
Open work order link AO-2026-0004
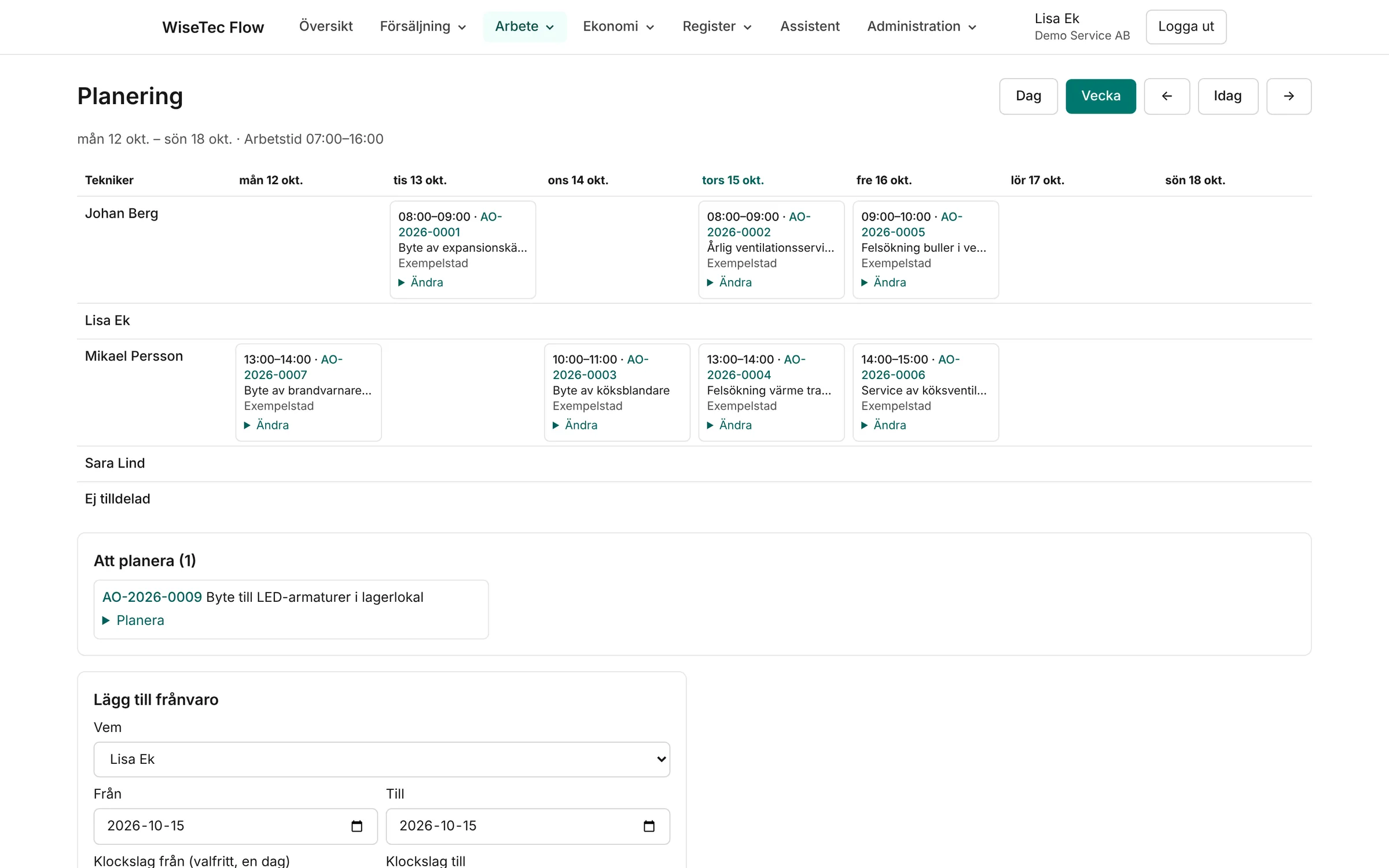(738, 375)
